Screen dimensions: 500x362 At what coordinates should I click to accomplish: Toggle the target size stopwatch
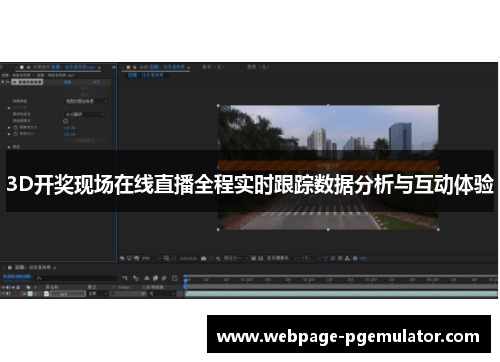(16, 134)
